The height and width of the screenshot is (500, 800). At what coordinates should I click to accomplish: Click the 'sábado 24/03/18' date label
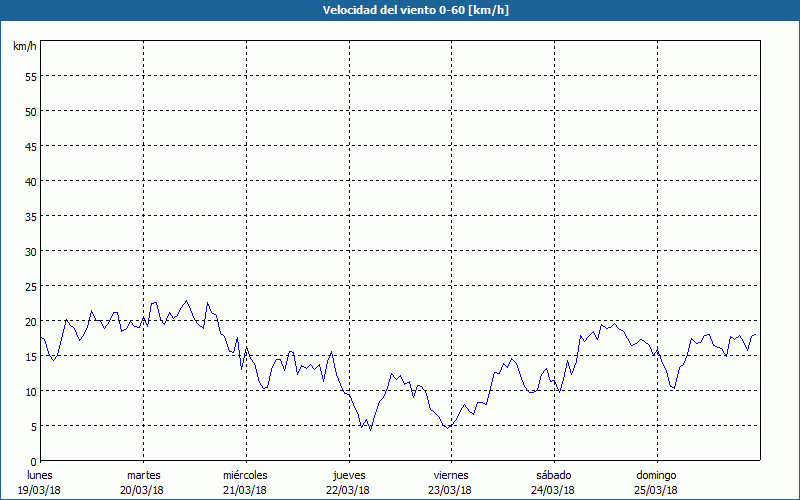click(x=553, y=482)
